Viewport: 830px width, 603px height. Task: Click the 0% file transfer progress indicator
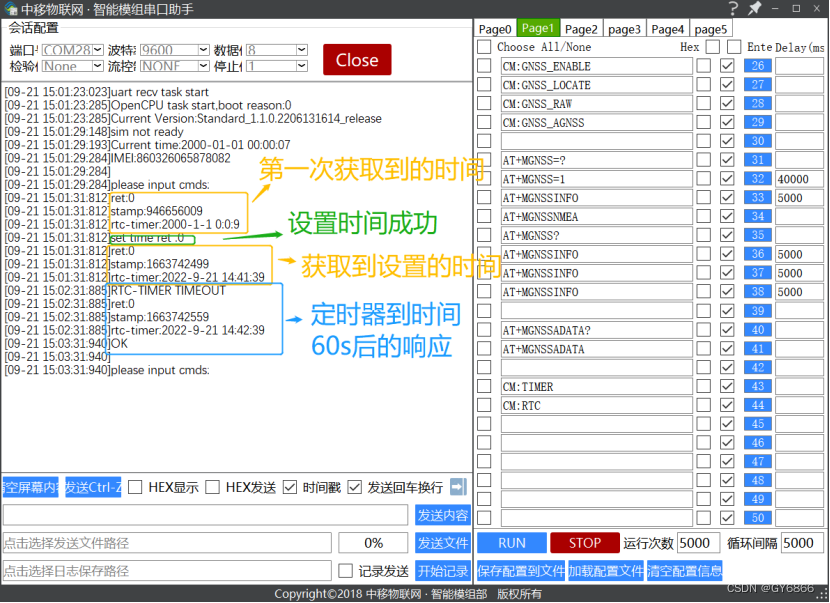click(x=373, y=543)
